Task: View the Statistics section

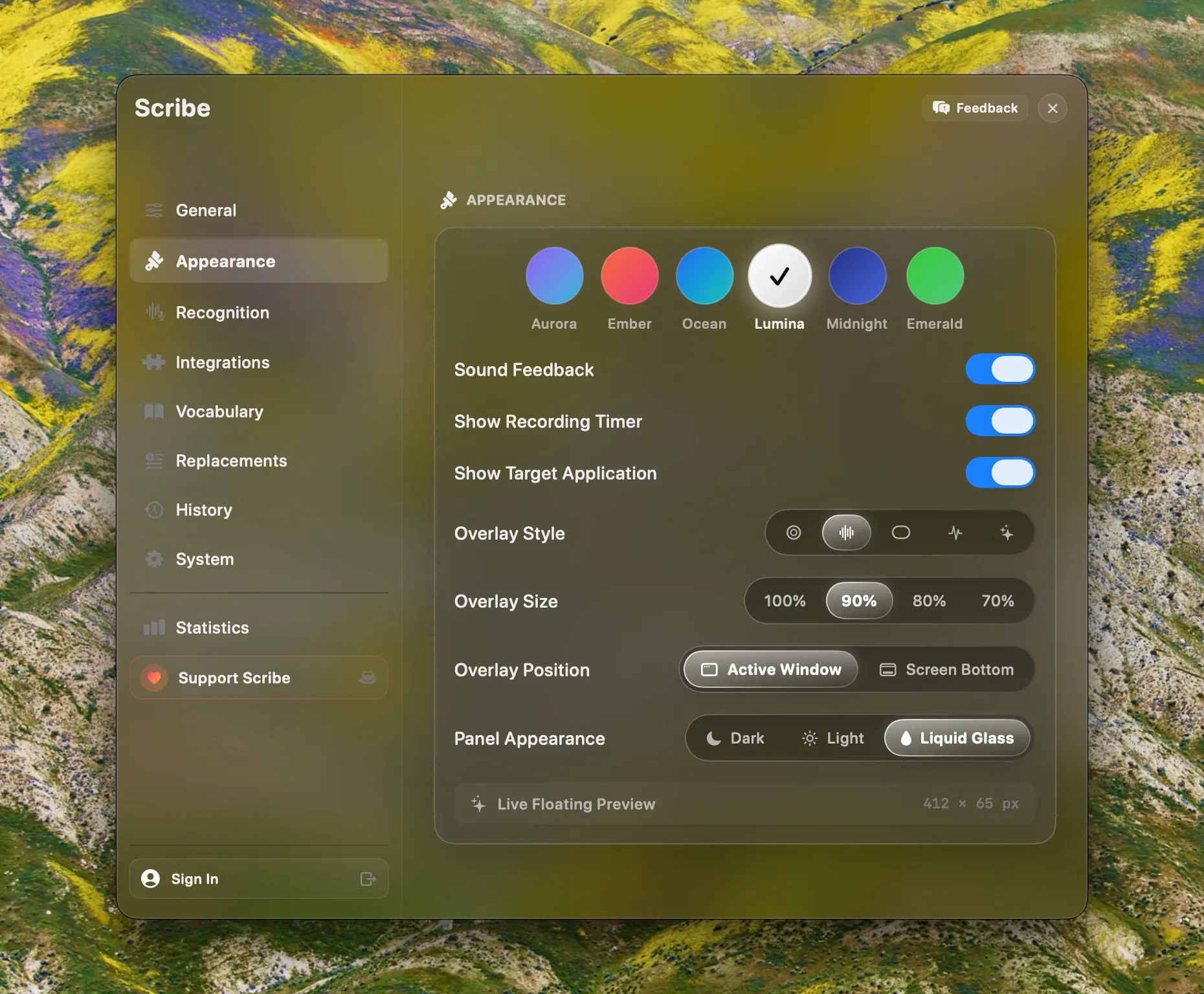Action: (x=259, y=628)
